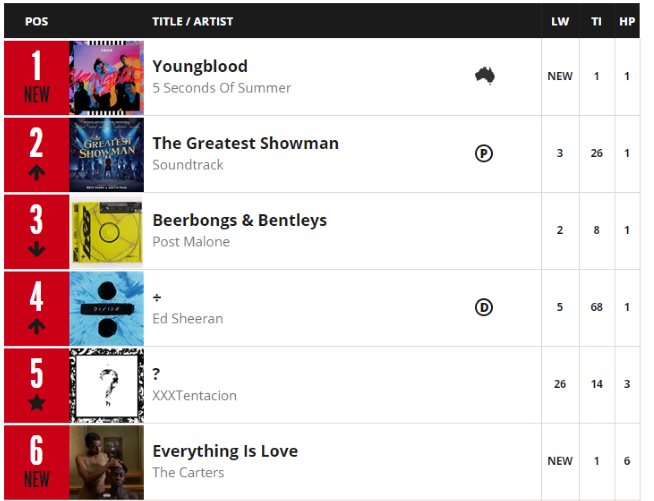
Task: Go to the Everything Is Love title
Action: (225, 451)
